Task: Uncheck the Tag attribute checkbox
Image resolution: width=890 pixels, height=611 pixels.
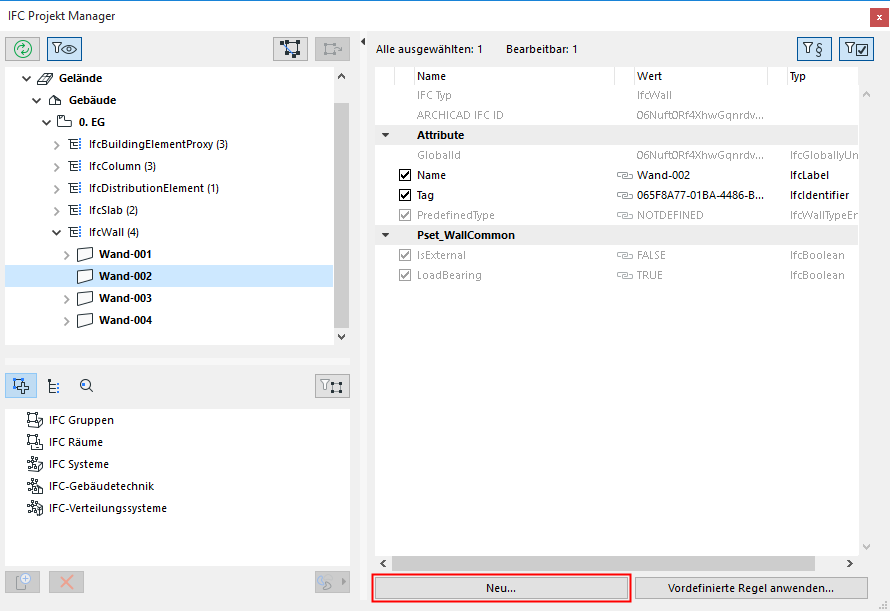Action: (405, 195)
